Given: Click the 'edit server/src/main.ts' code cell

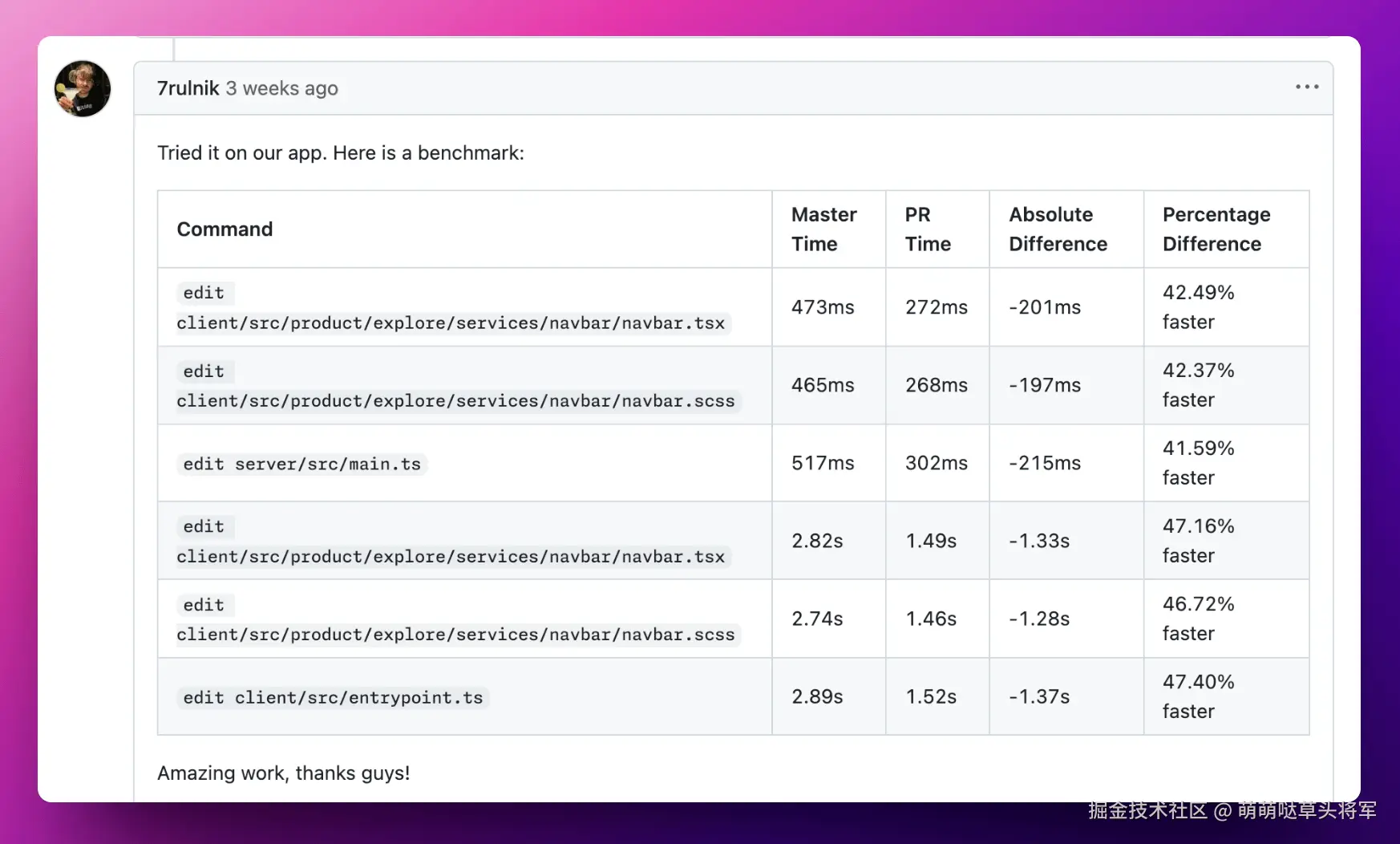Looking at the screenshot, I should 301,465.
